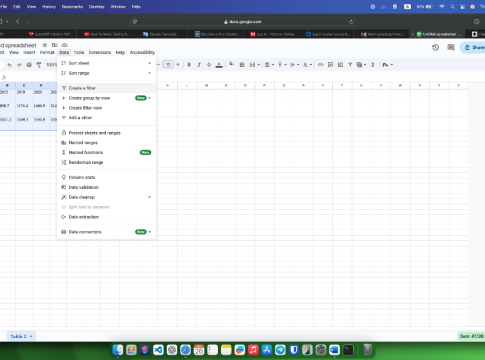Open Table 2 sheet tab dropdown
485x360 pixels.
31,336
